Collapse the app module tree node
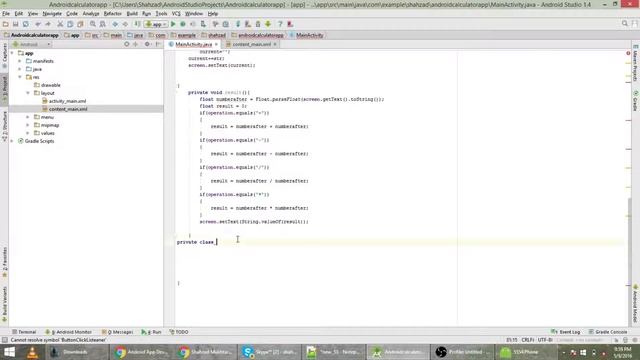This screenshot has width=640, height=360. (x=12, y=53)
